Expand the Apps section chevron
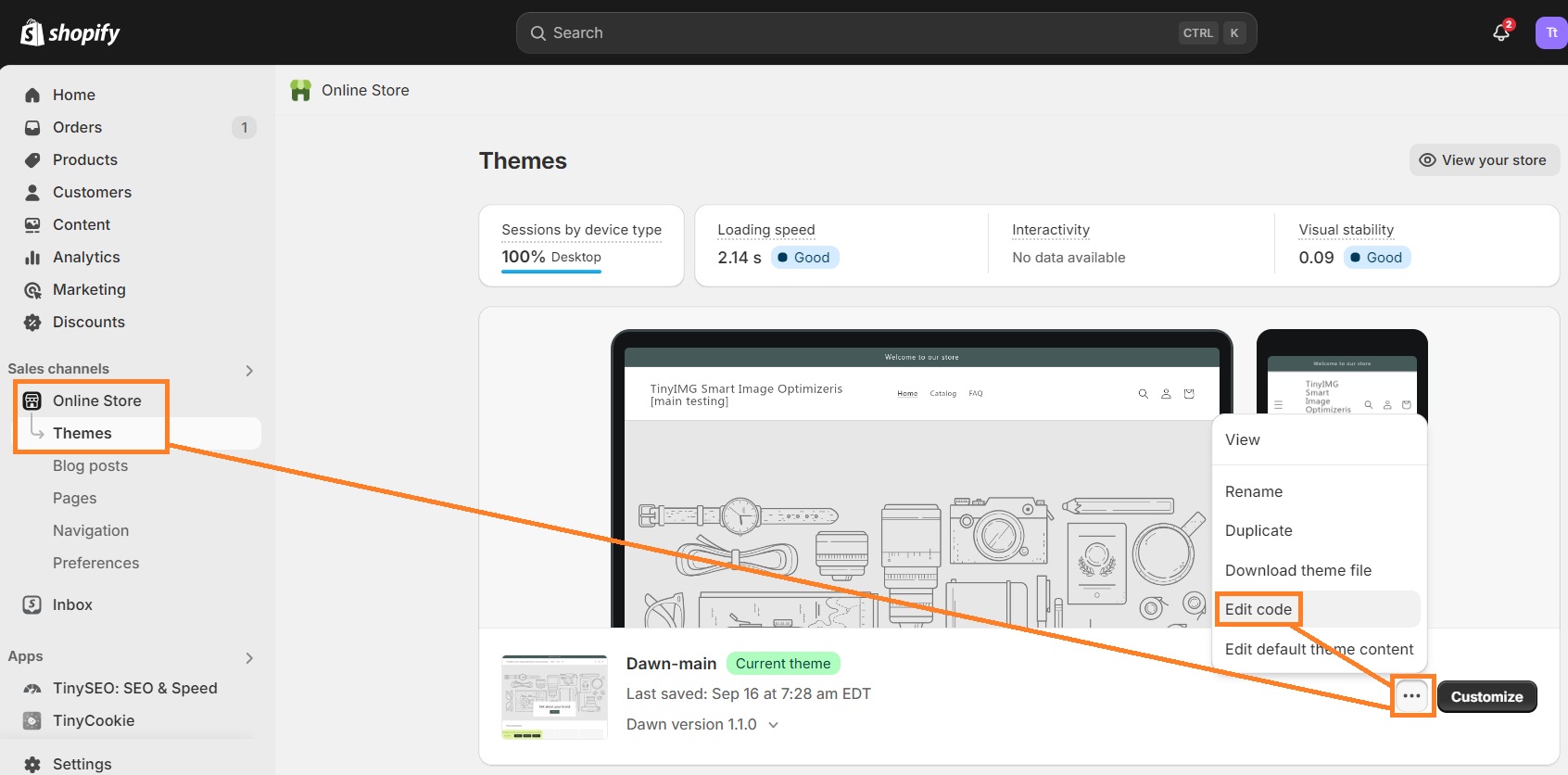1568x775 pixels. tap(249, 657)
